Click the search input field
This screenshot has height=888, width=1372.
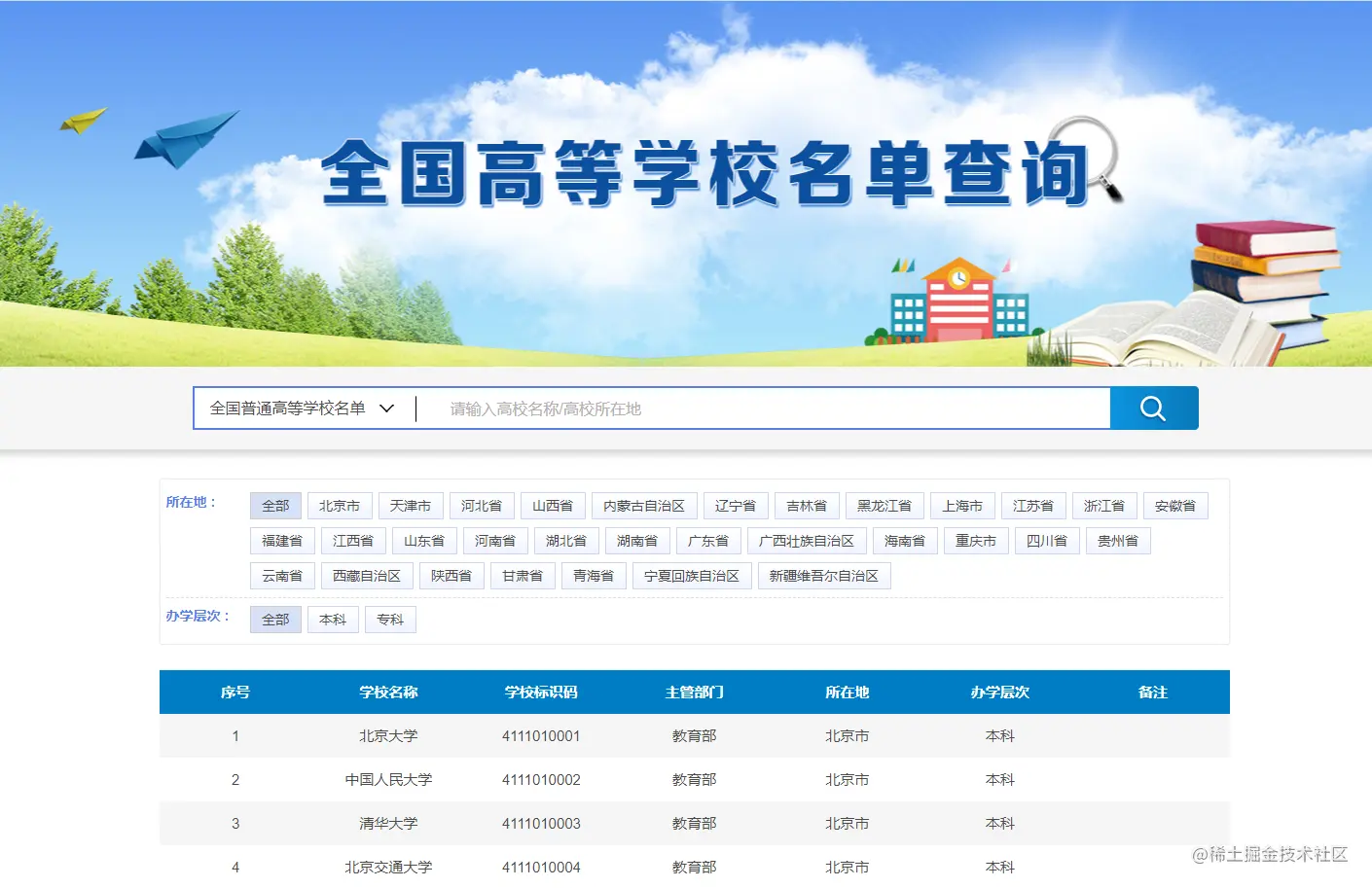681,408
